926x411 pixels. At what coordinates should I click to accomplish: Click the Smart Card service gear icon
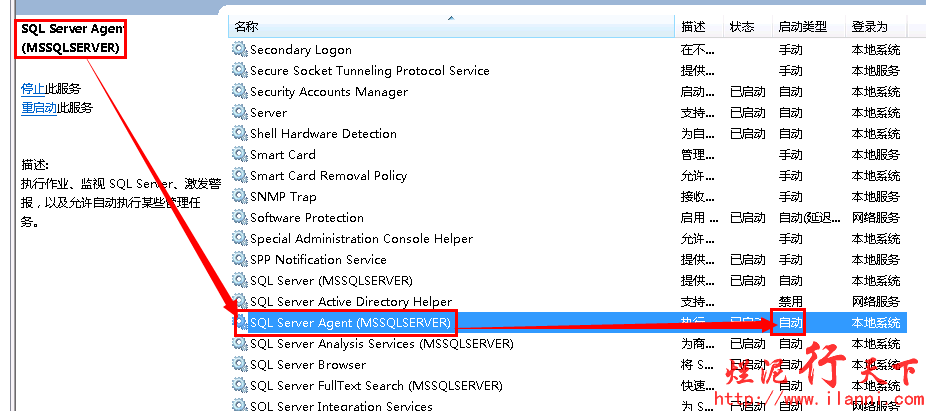click(x=239, y=154)
